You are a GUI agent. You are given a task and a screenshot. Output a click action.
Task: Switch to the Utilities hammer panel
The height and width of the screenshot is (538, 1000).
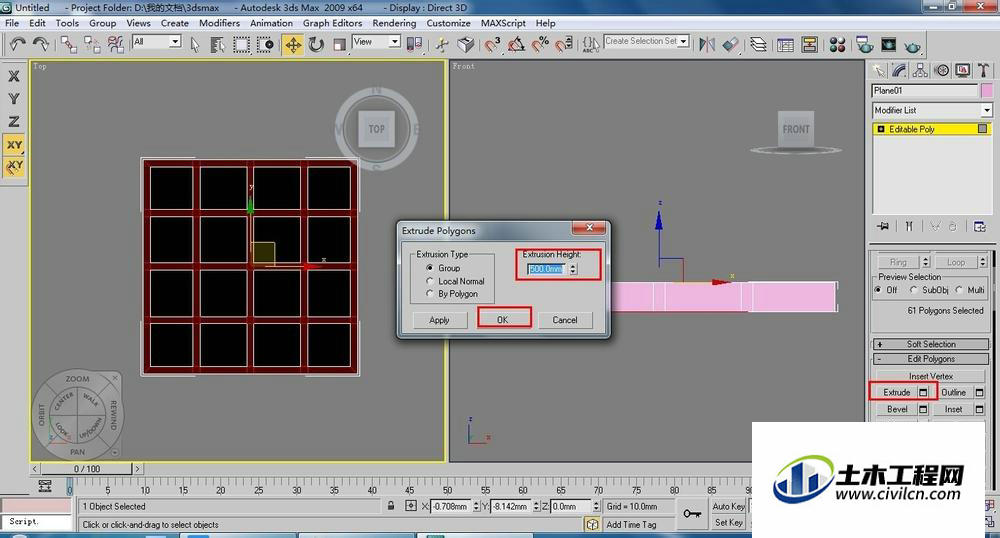983,70
